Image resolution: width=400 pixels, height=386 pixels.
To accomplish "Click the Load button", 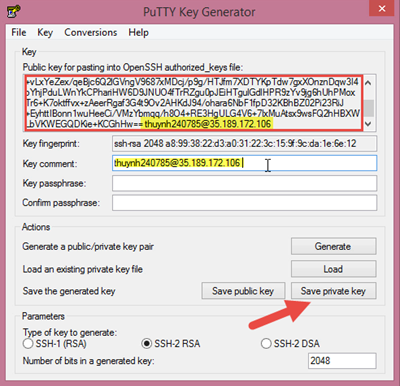I will (x=334, y=269).
